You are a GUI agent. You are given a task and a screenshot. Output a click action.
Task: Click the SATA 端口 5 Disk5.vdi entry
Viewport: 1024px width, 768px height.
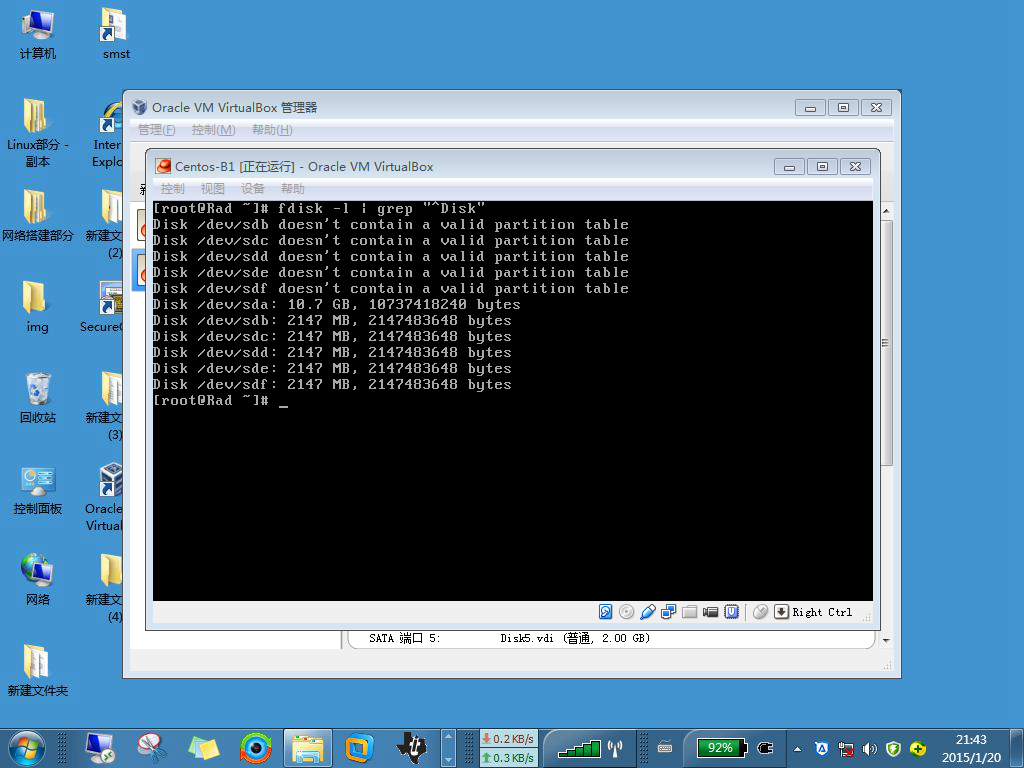(509, 639)
